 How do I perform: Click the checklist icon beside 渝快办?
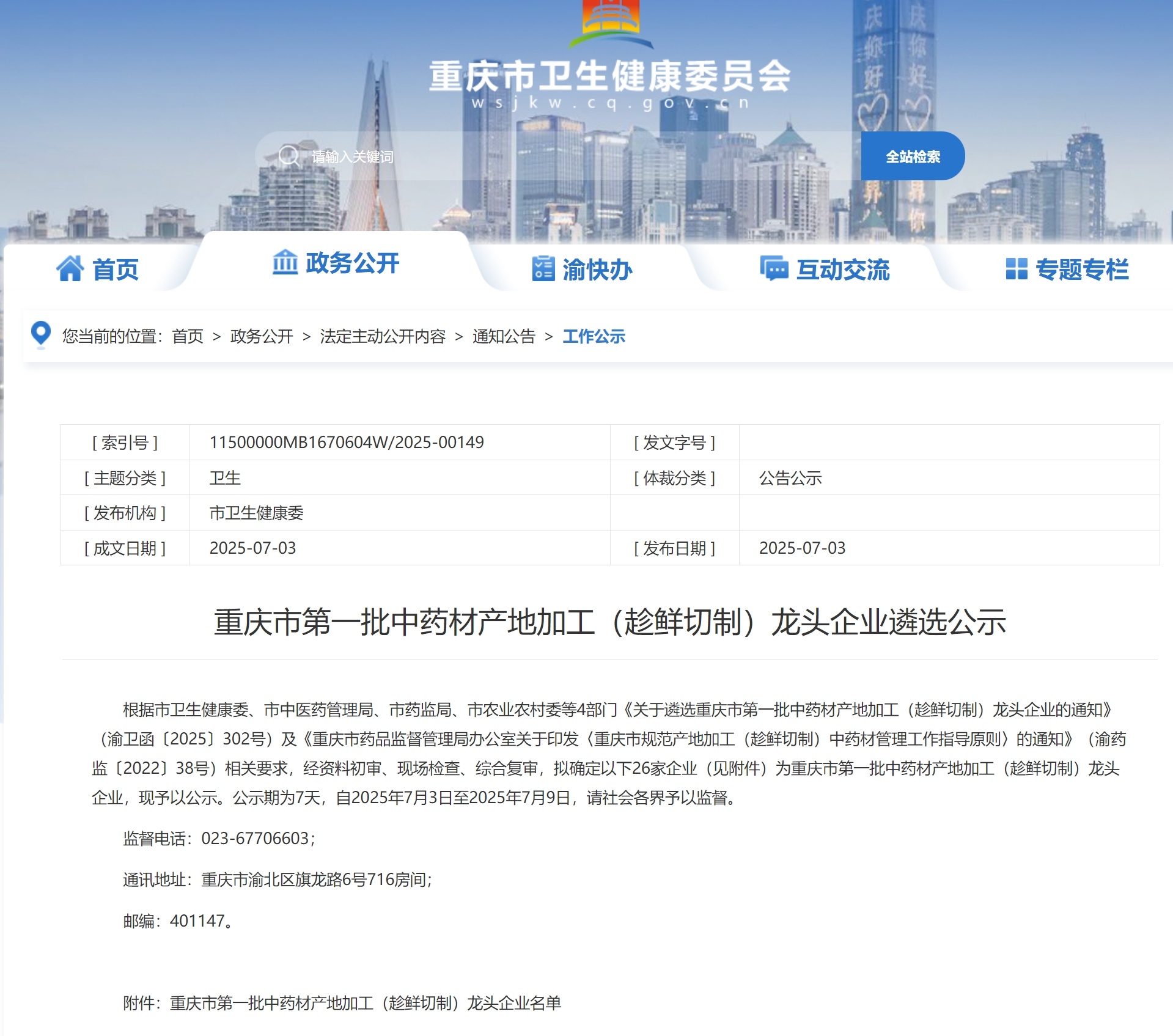[x=543, y=269]
